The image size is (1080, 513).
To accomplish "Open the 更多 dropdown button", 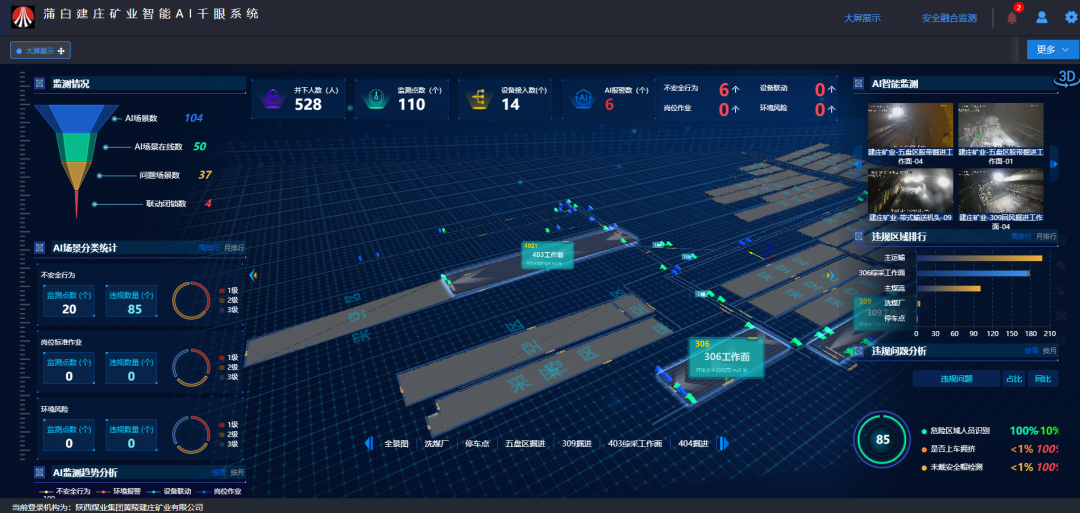I will tap(1052, 50).
